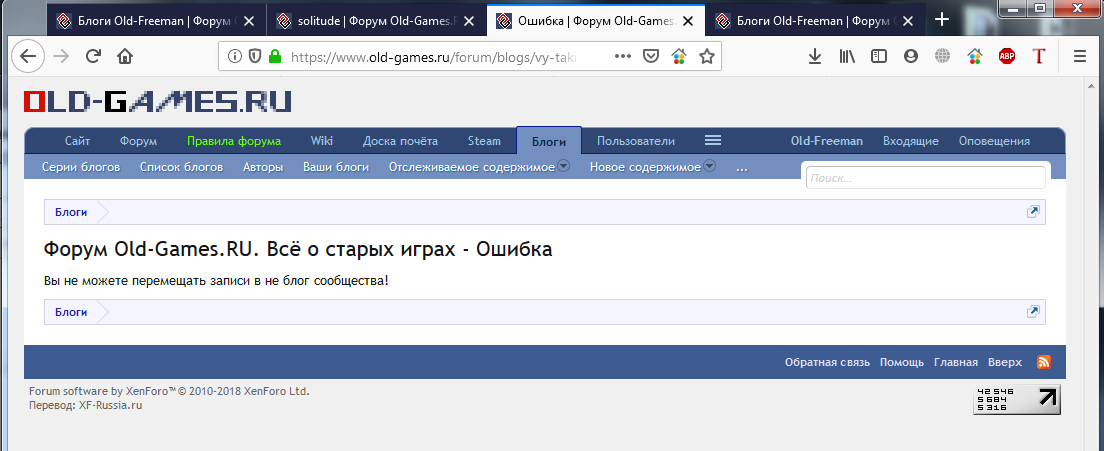Open the Блоги navigation tab
This screenshot has height=451, width=1104.
tap(549, 141)
